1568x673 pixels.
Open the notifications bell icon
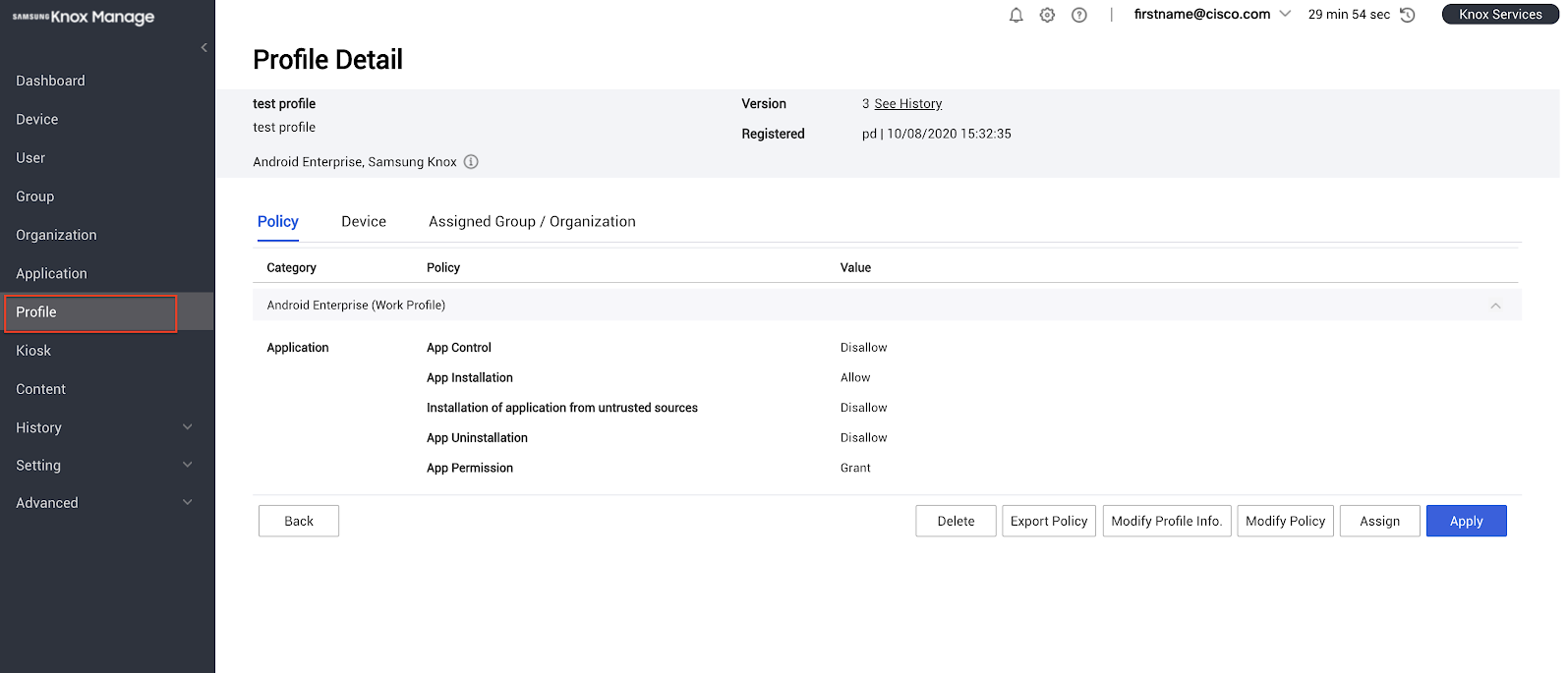click(x=1016, y=15)
